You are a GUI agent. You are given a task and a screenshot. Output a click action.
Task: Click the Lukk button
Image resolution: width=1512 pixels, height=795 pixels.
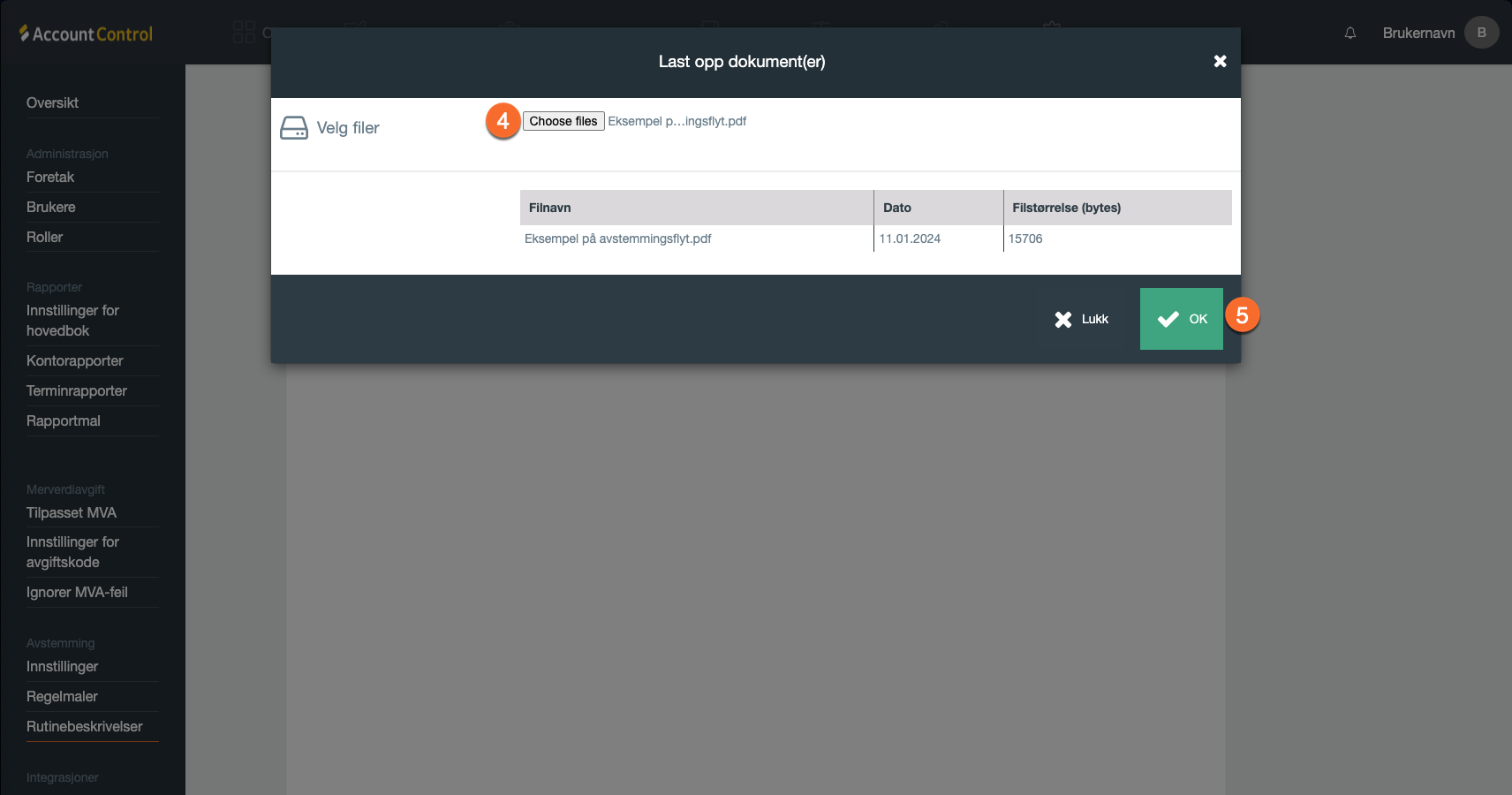point(1082,319)
